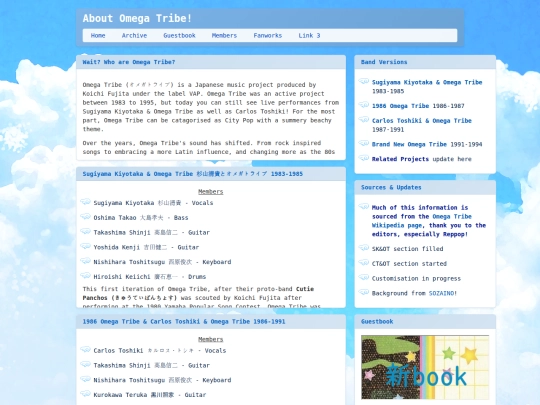Screen dimensions: 540x405
Task: Click the guestbook banner image
Action: point(425,367)
